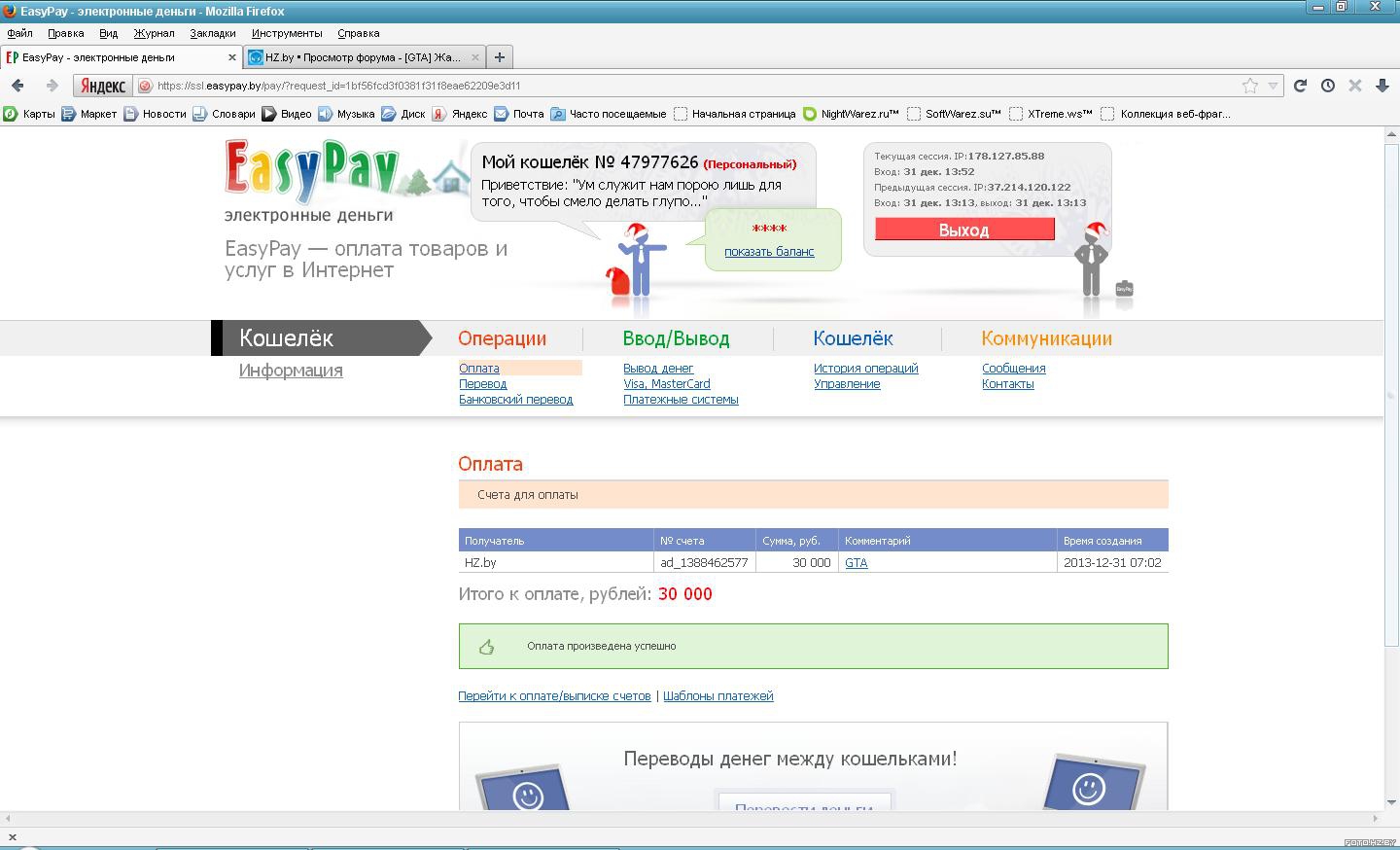Open the Закладки menu
This screenshot has width=1400, height=850.
coord(212,33)
